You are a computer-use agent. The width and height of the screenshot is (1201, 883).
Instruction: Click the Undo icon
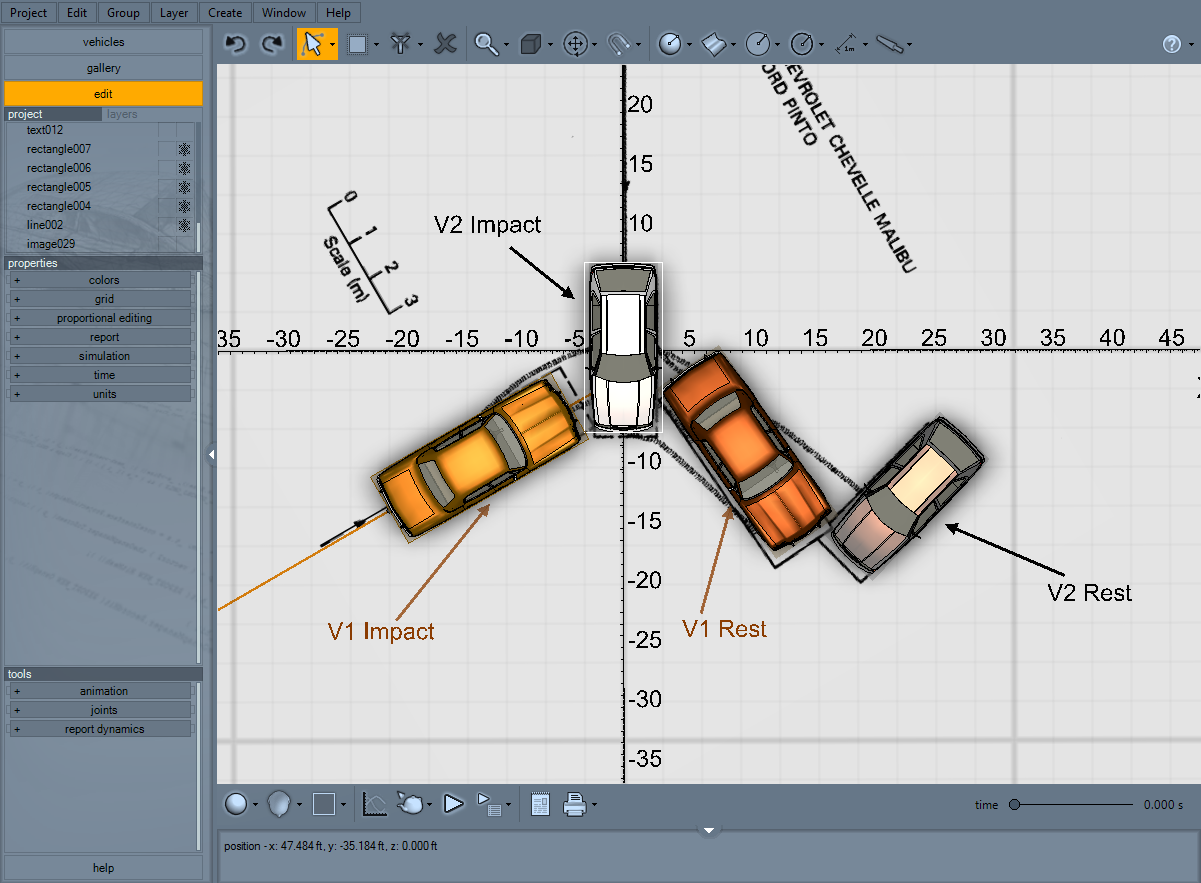pos(236,43)
